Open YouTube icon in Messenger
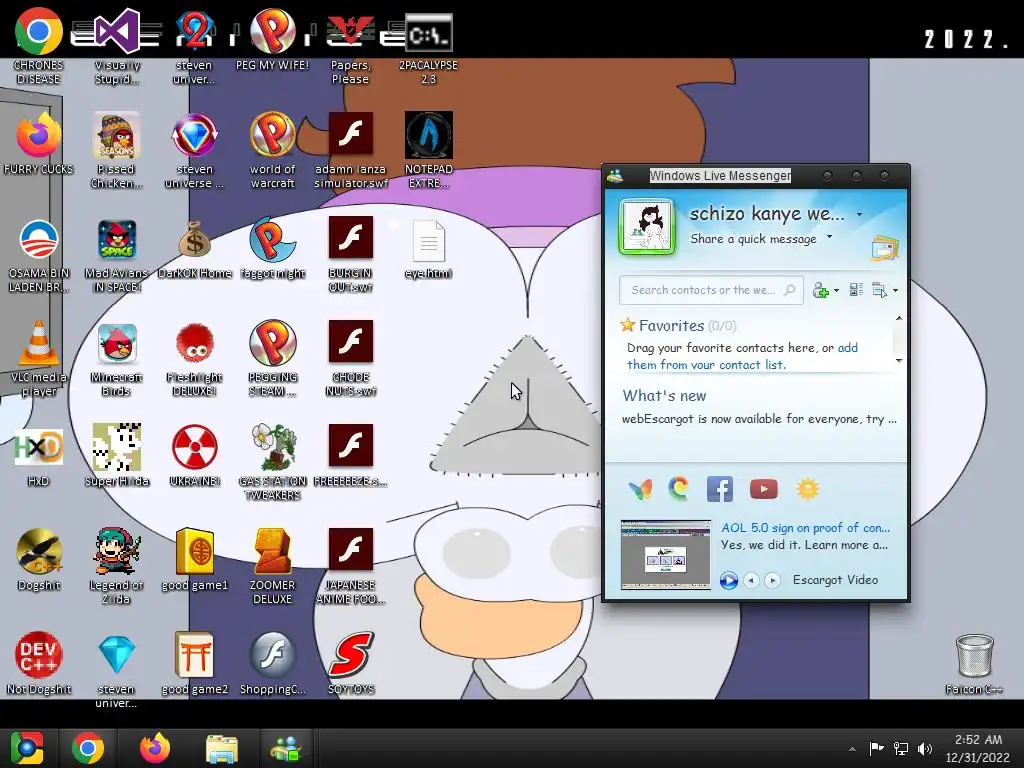This screenshot has height=768, width=1024. pyautogui.click(x=763, y=489)
